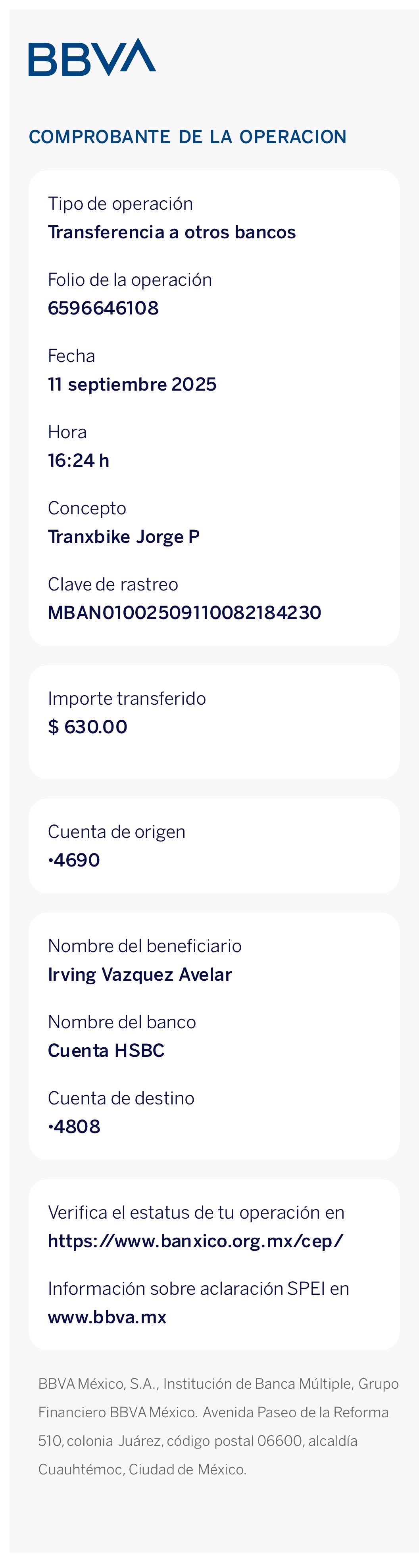This screenshot has width=419, height=1568.
Task: Click the Información sobre aclaración SPEI text
Action: click(198, 1288)
